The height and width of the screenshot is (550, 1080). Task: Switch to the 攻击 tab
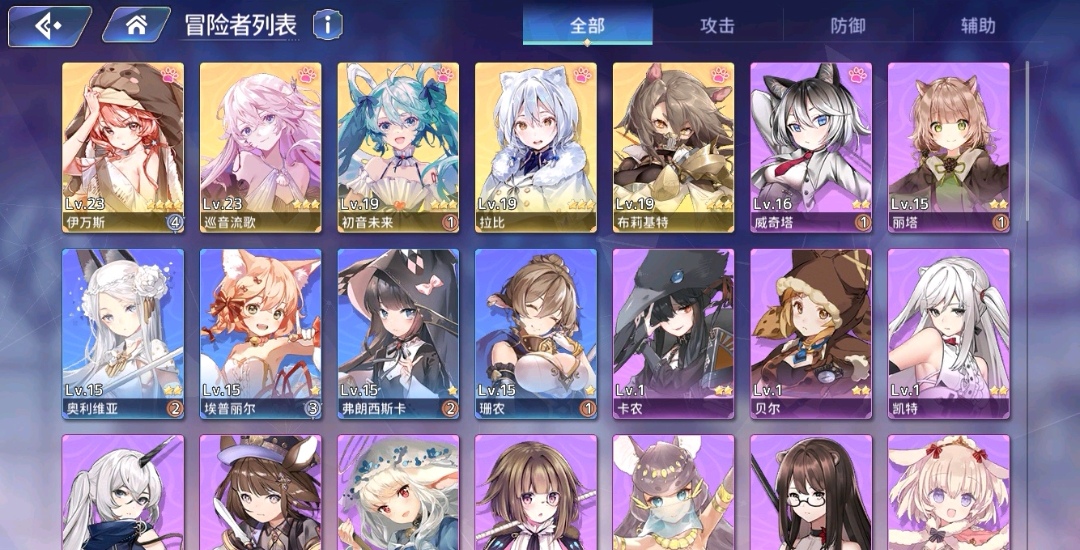click(x=718, y=26)
